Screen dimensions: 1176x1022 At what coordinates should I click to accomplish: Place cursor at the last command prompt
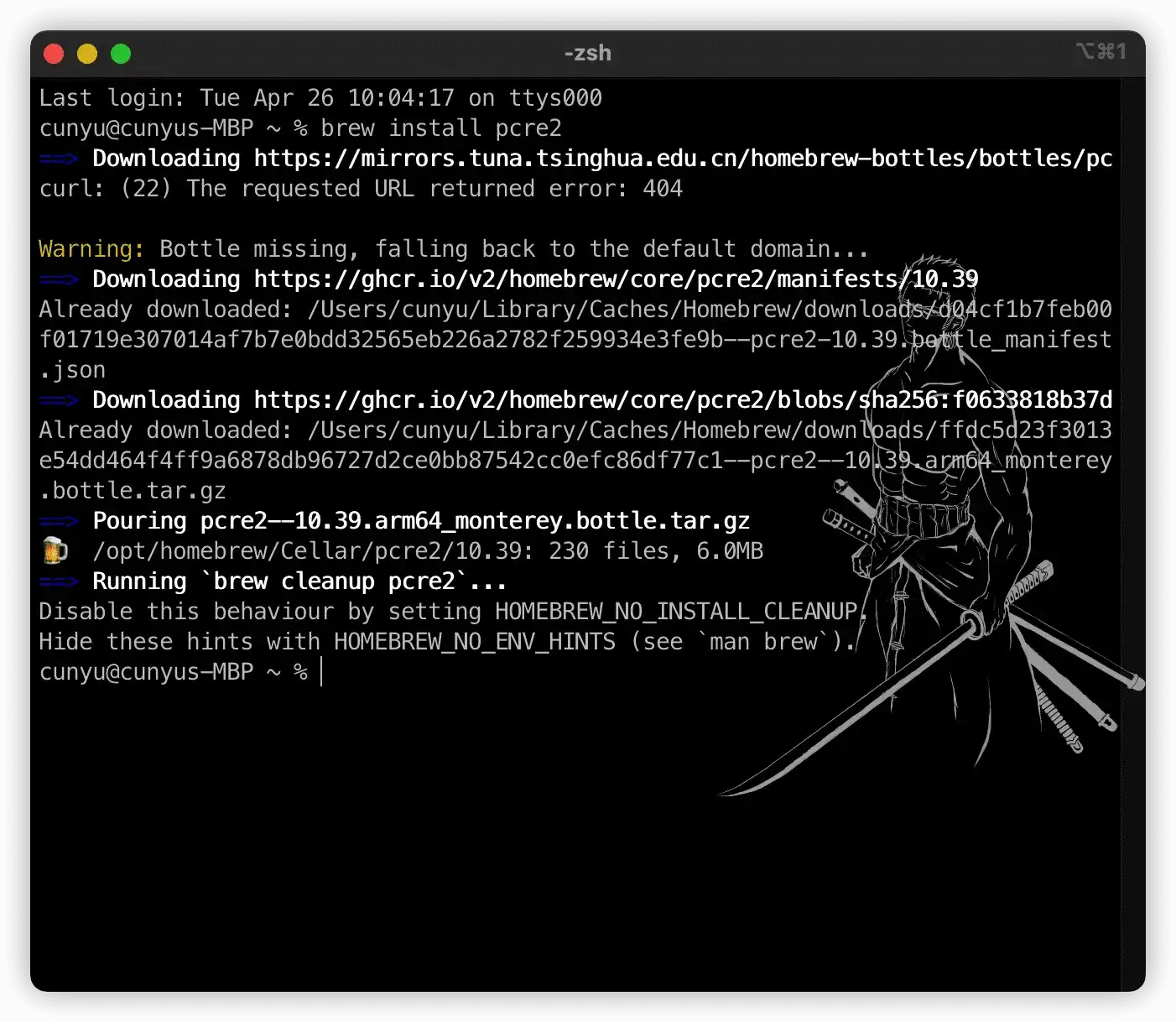tap(322, 672)
